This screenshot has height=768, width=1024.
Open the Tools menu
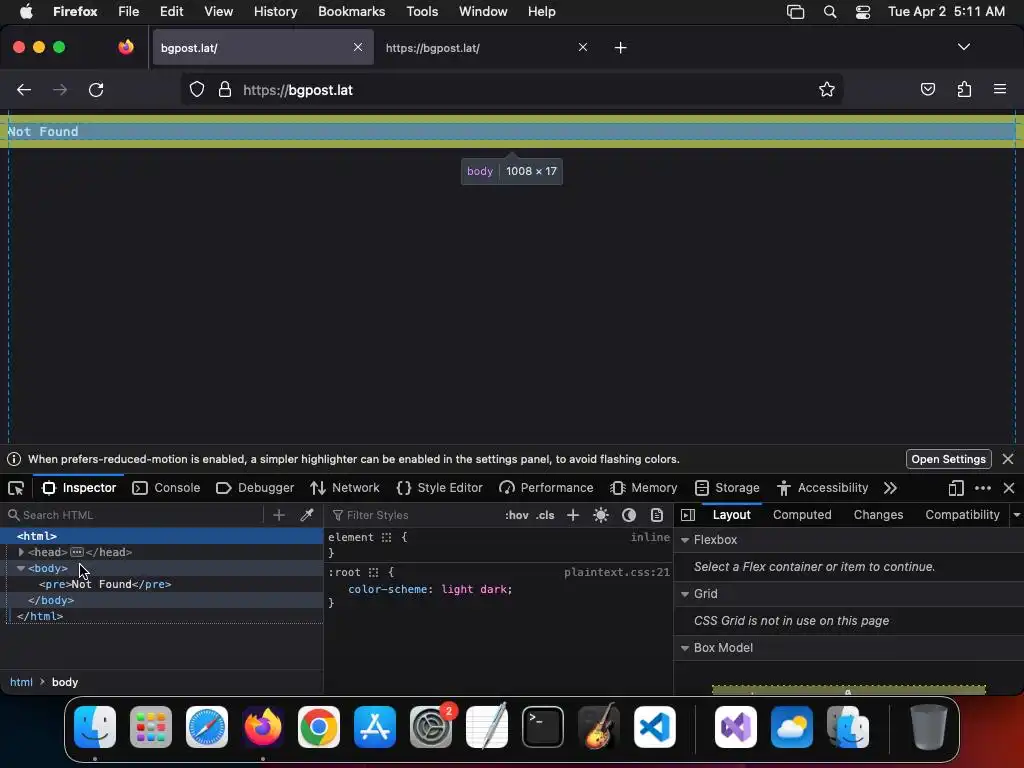click(x=422, y=12)
